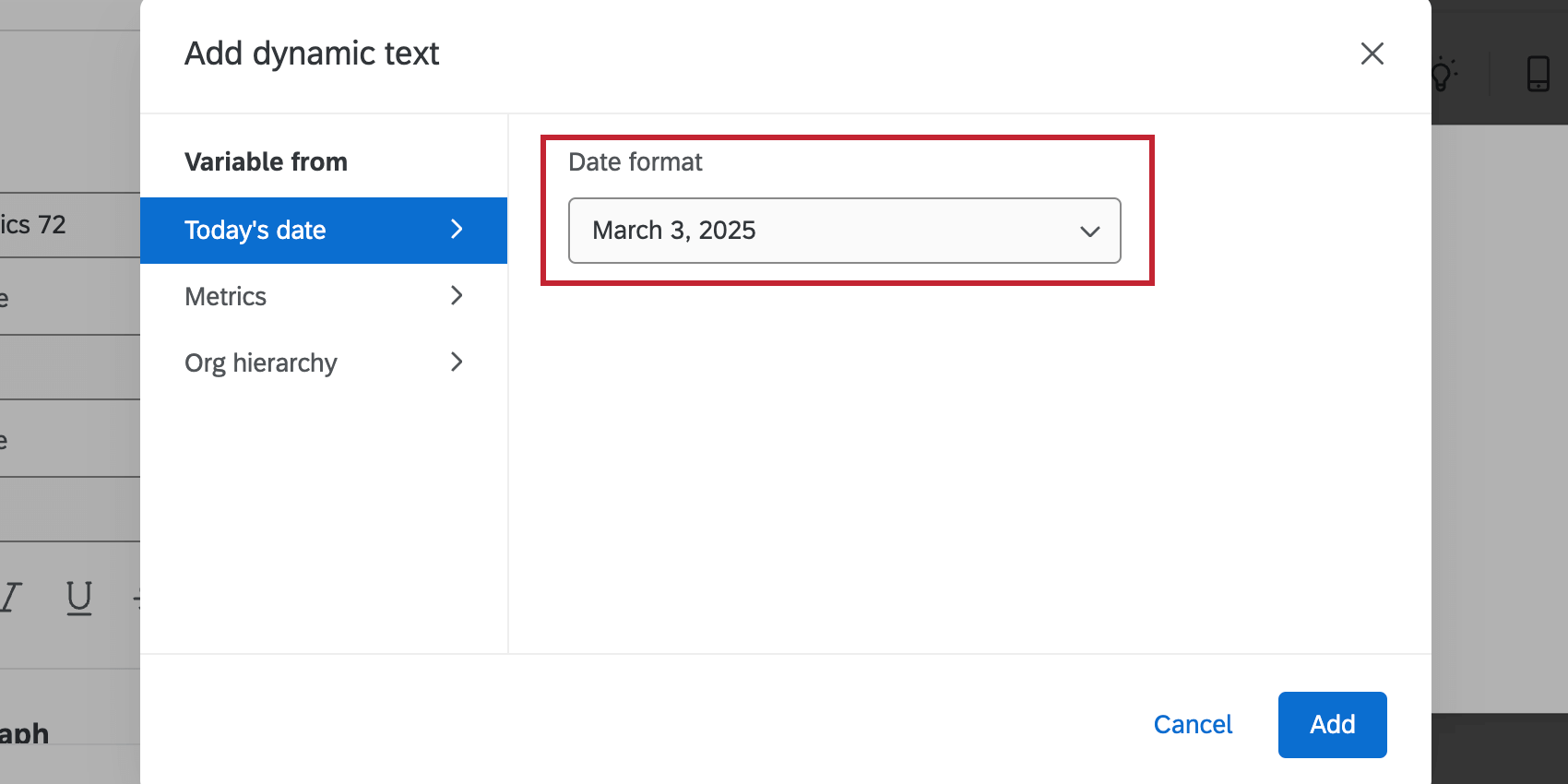Screen dimensions: 1568x784
Task: Click the Today's date chevron arrow
Action: 457,230
